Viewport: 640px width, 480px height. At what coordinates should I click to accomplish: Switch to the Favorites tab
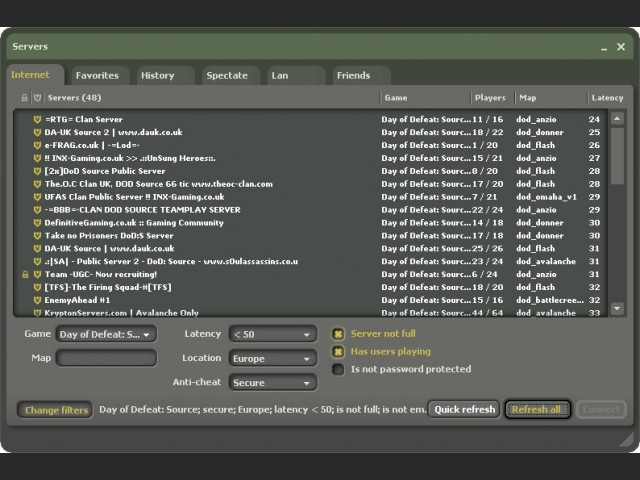pos(97,75)
